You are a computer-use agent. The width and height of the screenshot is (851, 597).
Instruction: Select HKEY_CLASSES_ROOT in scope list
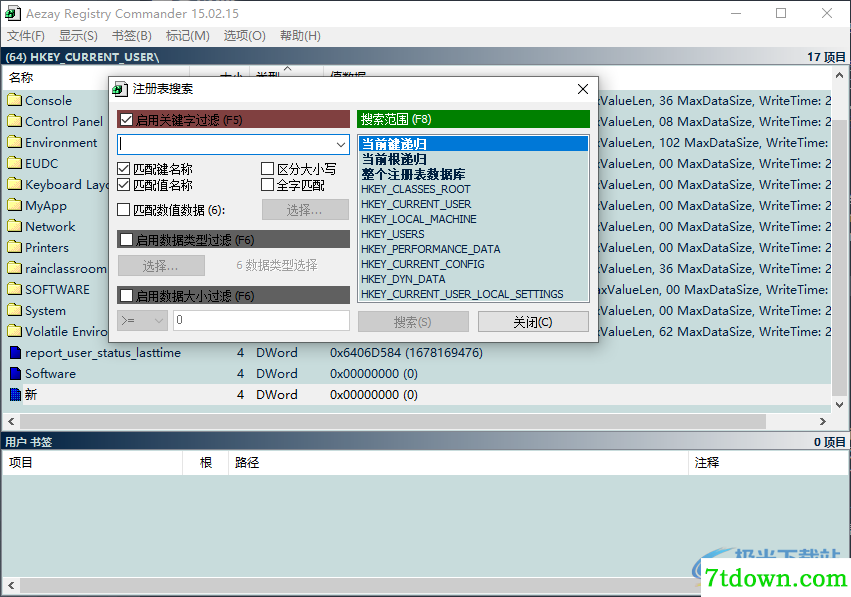coord(473,189)
